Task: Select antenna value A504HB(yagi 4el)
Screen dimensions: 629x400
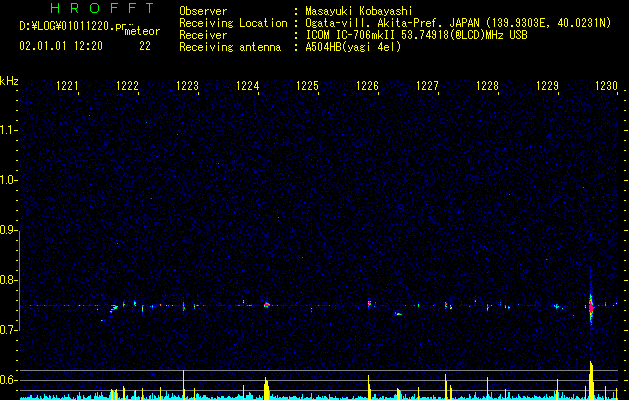Action: (353, 47)
